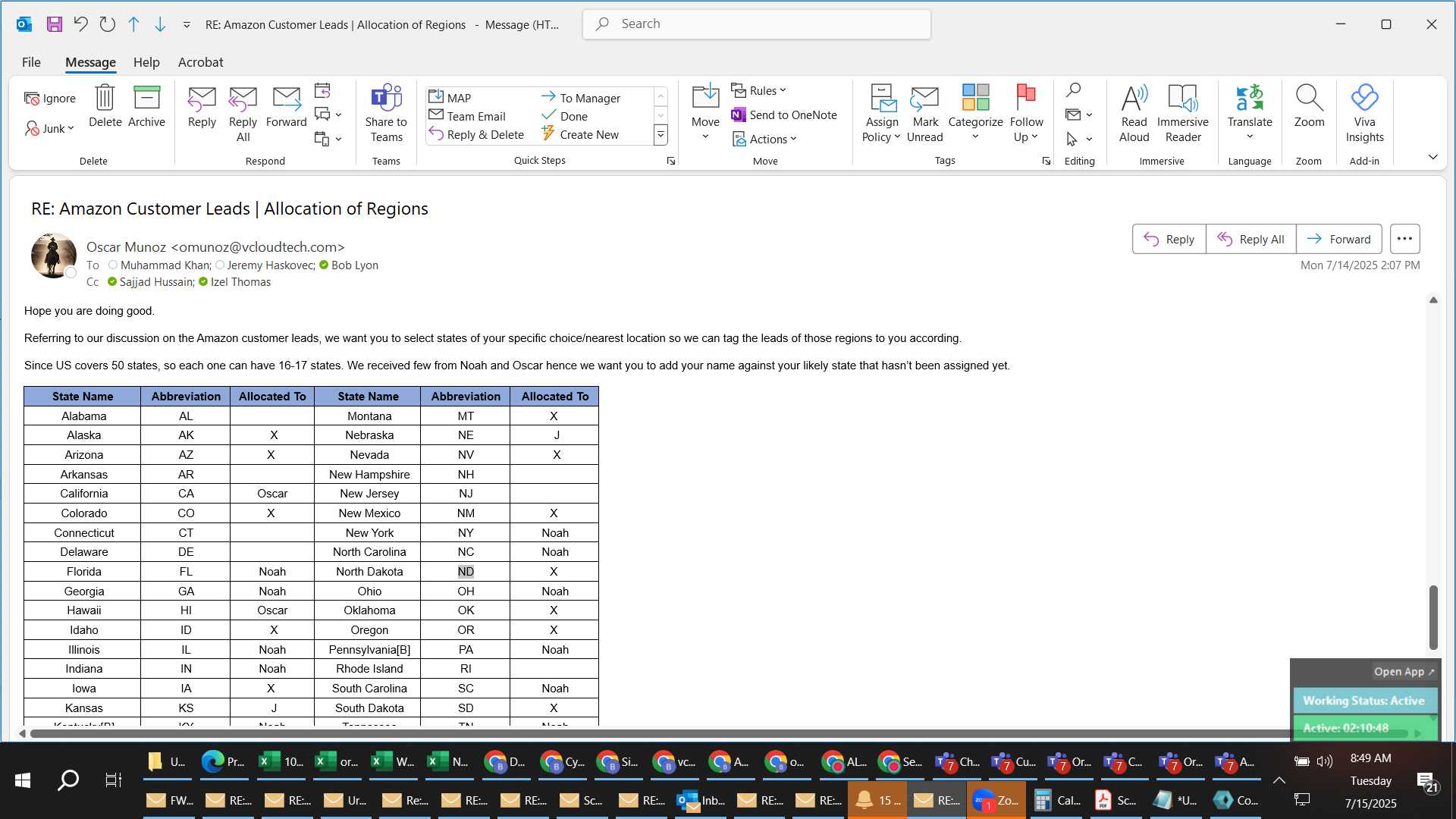Open the Translate dropdown

pos(1250,112)
